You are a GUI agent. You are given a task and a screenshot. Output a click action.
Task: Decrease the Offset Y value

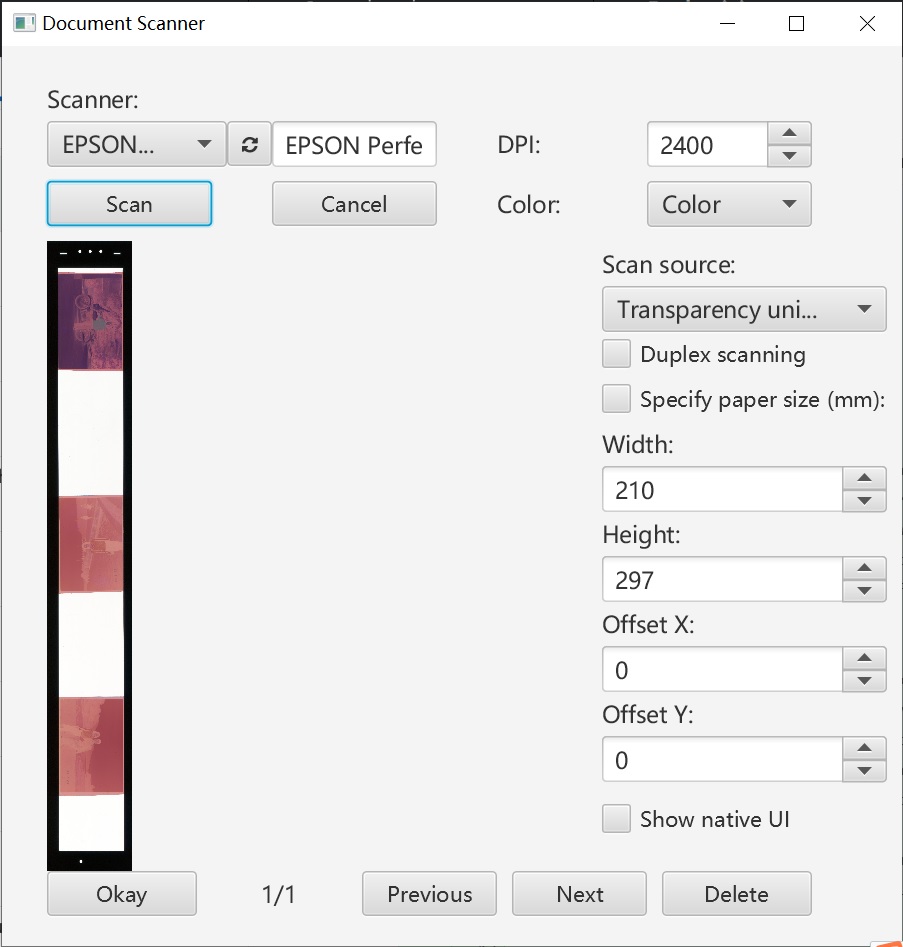[864, 770]
